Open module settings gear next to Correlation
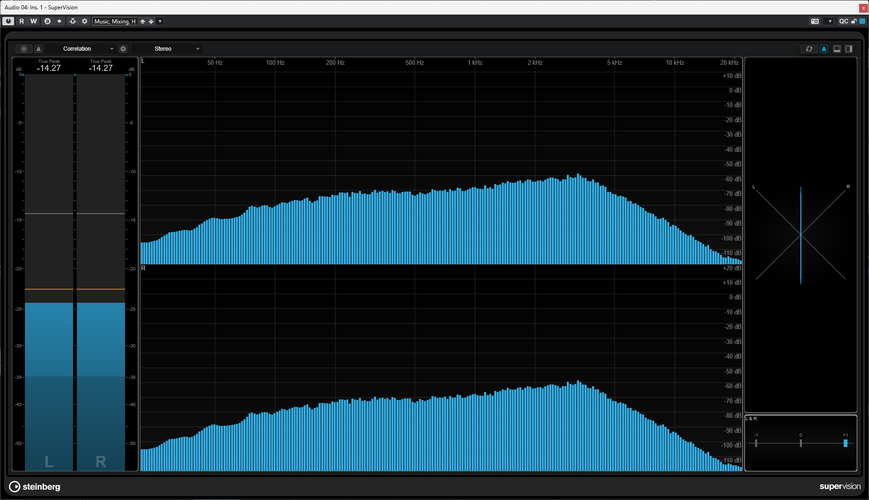Viewport: 869px width, 500px height. coord(123,49)
